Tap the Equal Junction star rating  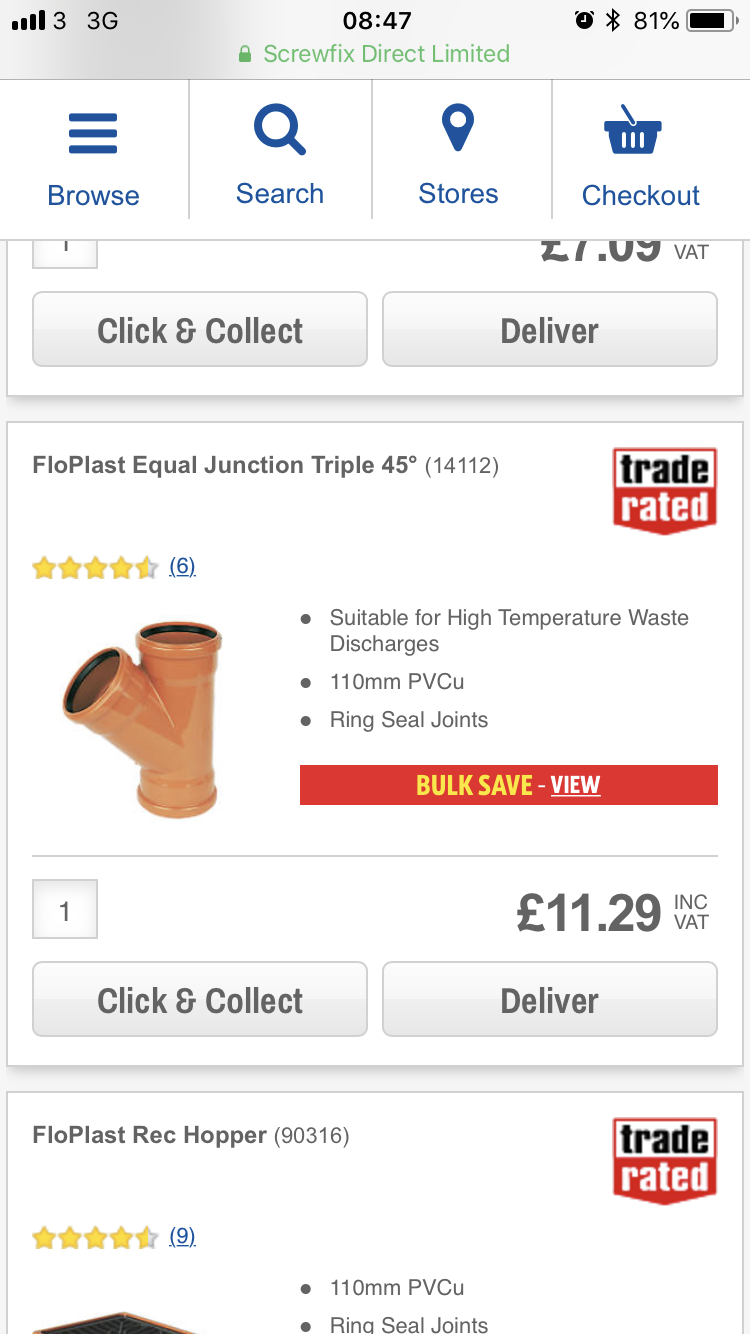(95, 568)
